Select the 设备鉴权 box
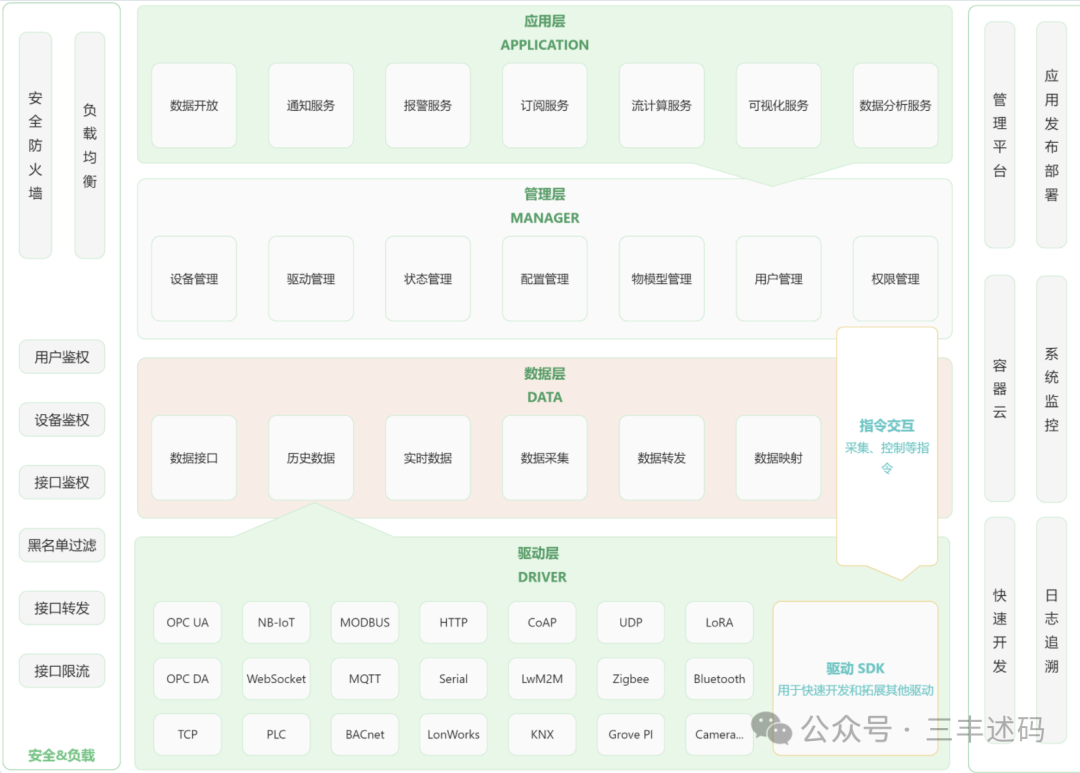This screenshot has width=1080, height=773. coord(62,420)
